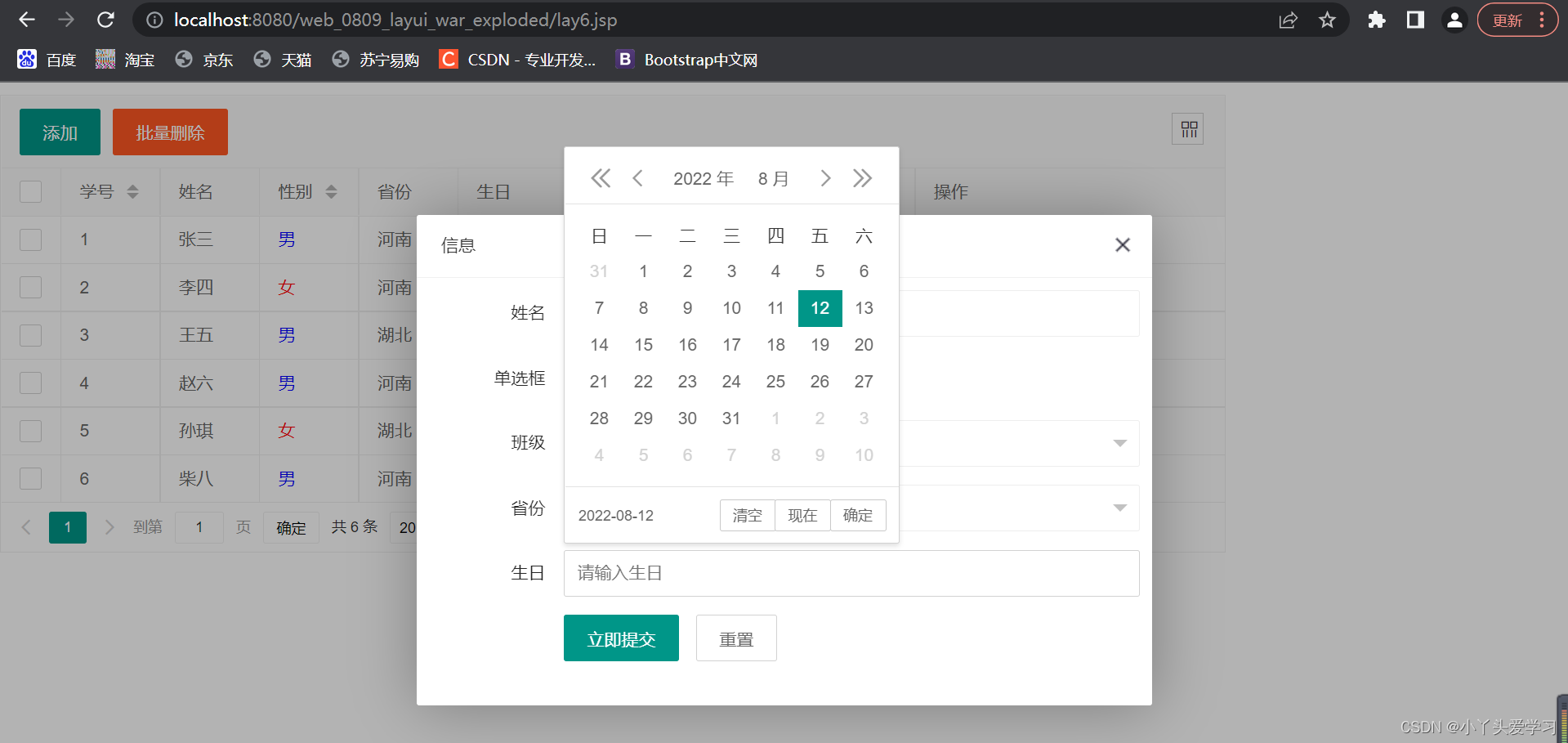This screenshot has width=1568, height=743.
Task: Sort the 学号 column using its sort icon
Action: point(132,191)
